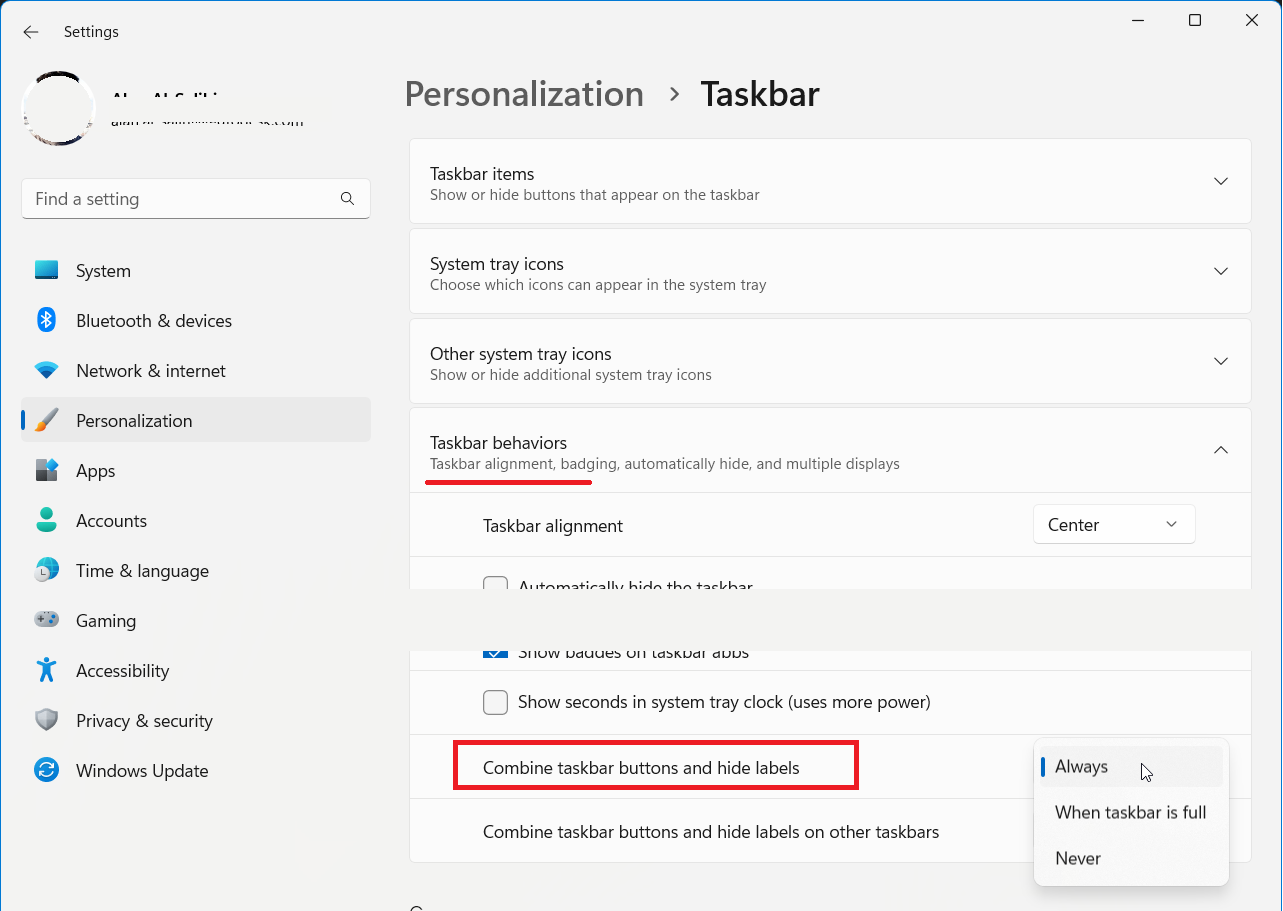
Task: Click the Accounts person icon
Action: 47,521
